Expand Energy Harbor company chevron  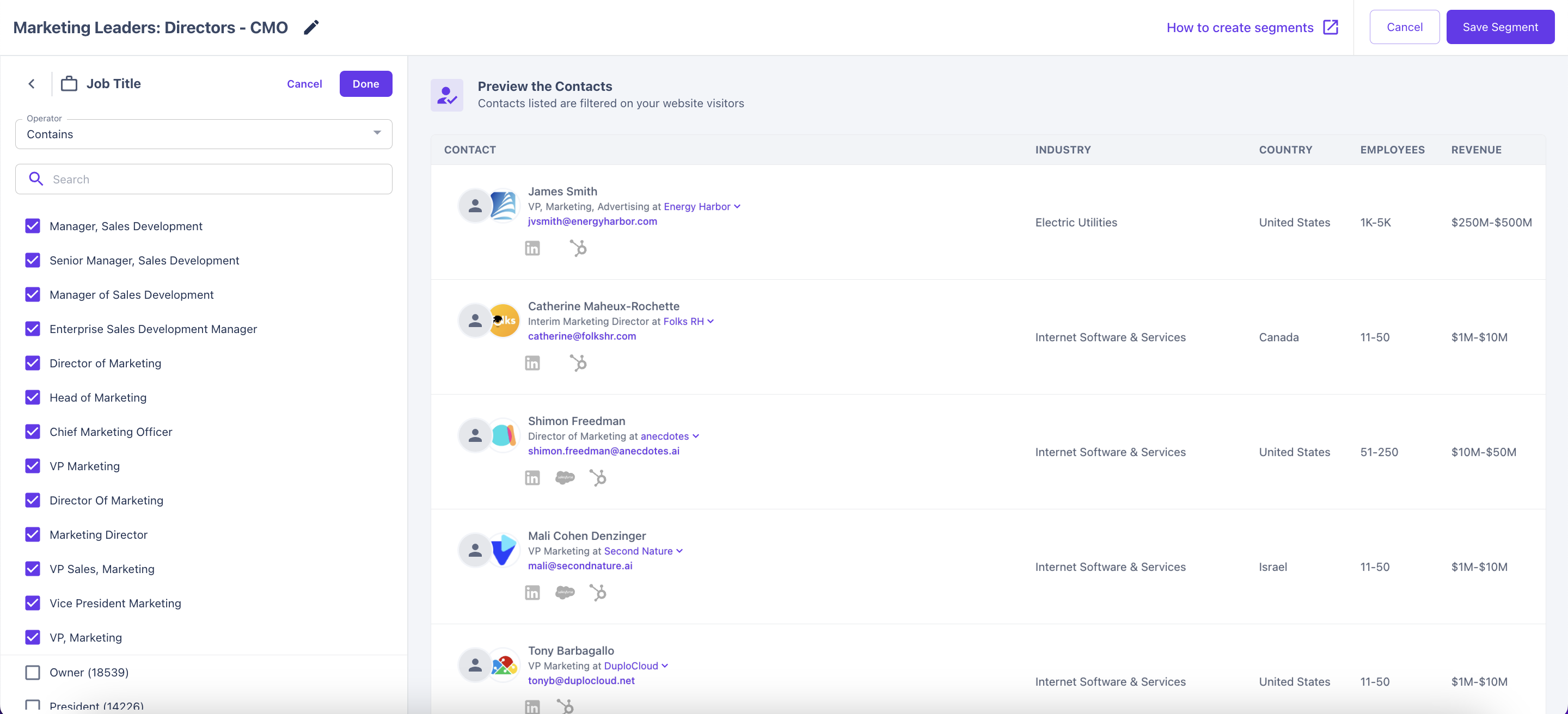pos(737,207)
